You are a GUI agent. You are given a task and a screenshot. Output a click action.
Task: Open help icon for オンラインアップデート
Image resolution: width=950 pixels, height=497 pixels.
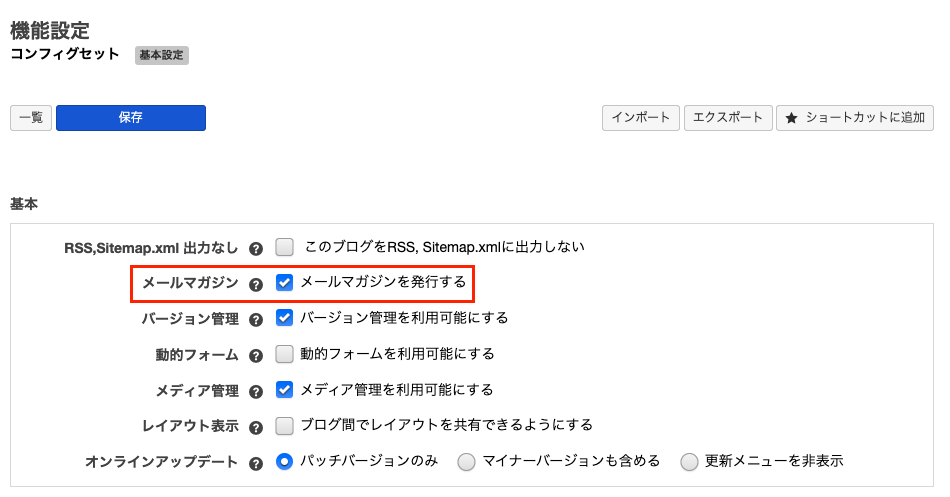click(x=256, y=463)
